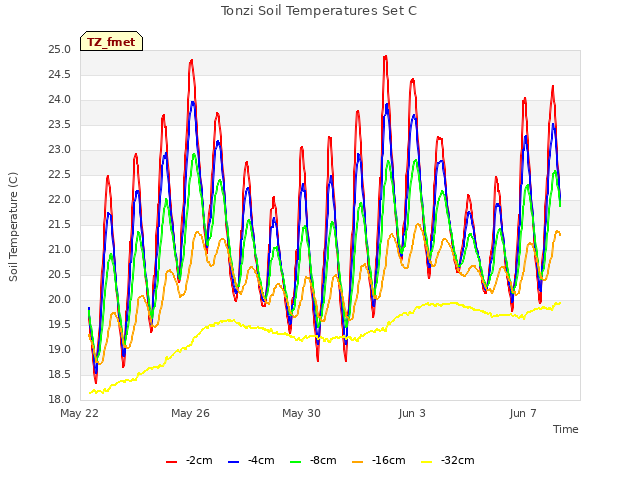This screenshot has height=480, width=640.
Task: Click the May 26 tick label
Action: tap(190, 413)
